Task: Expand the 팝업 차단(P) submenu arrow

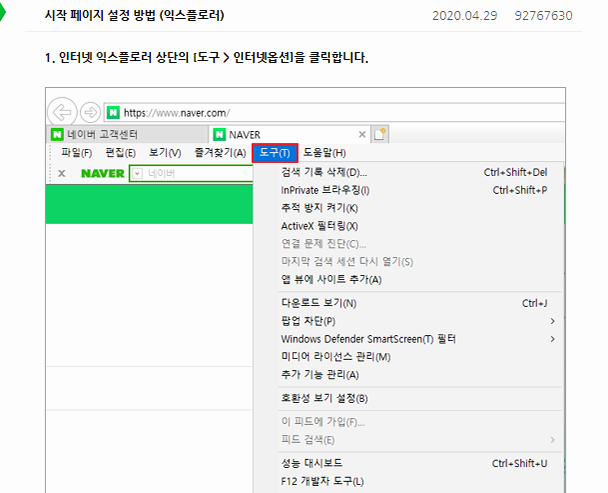Action: [x=552, y=321]
